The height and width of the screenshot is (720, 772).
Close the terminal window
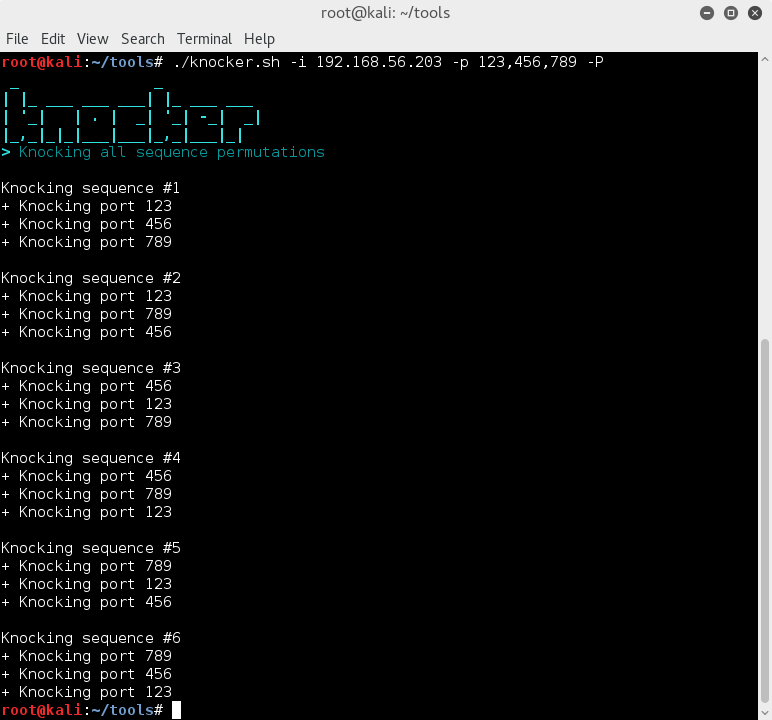tap(755, 13)
